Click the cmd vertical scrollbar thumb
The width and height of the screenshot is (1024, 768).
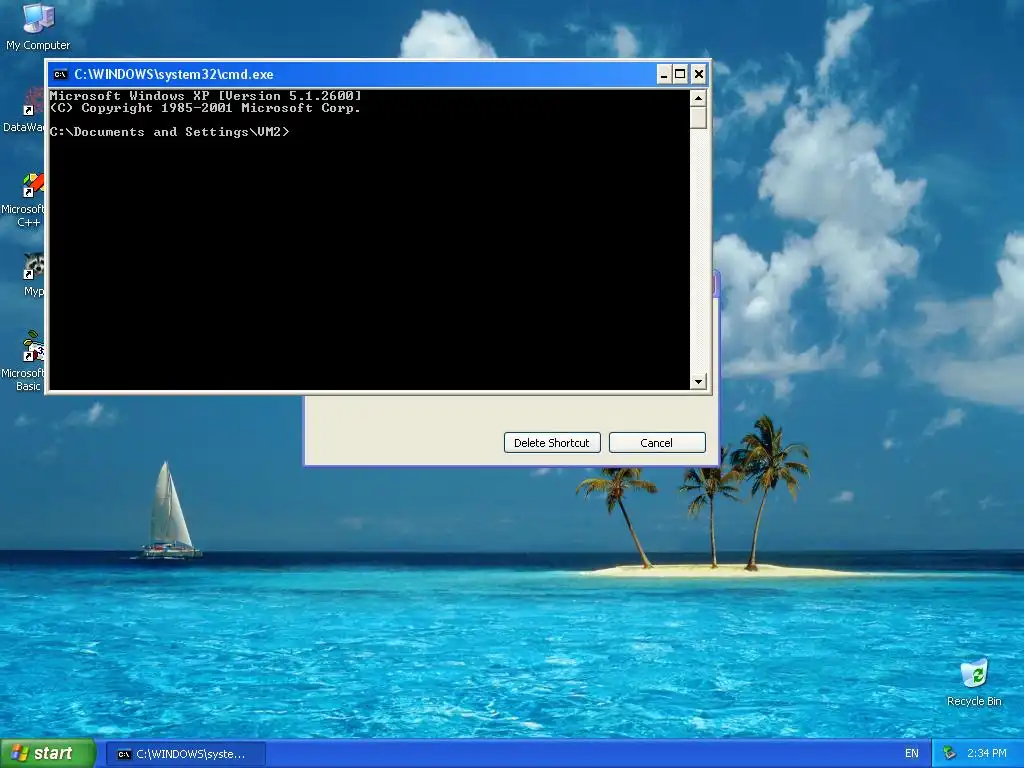click(698, 118)
